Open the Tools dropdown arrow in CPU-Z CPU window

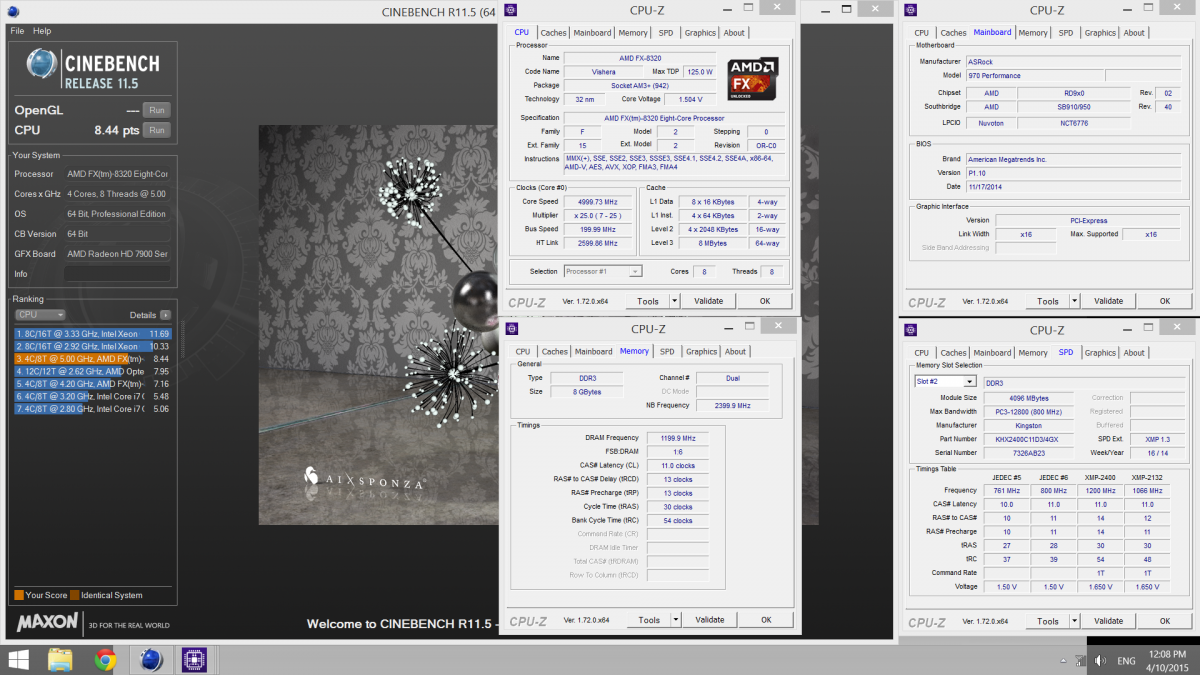coord(674,301)
